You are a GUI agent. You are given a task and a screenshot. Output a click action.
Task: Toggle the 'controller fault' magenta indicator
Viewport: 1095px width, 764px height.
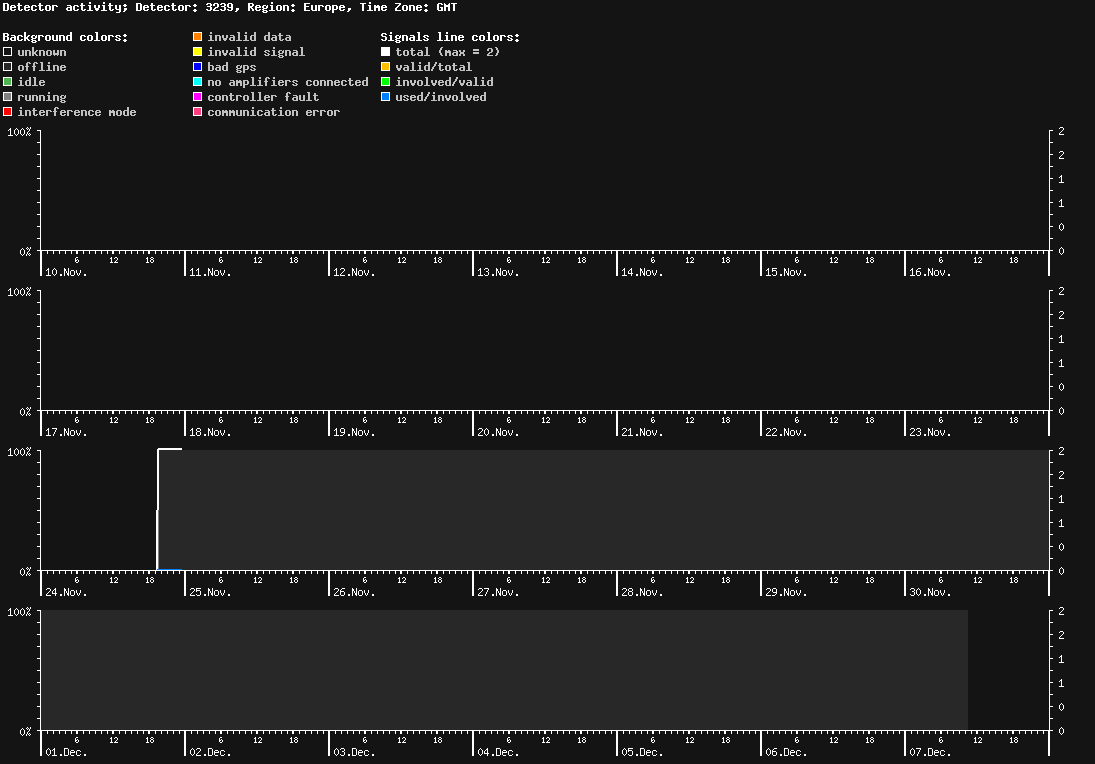pos(197,97)
